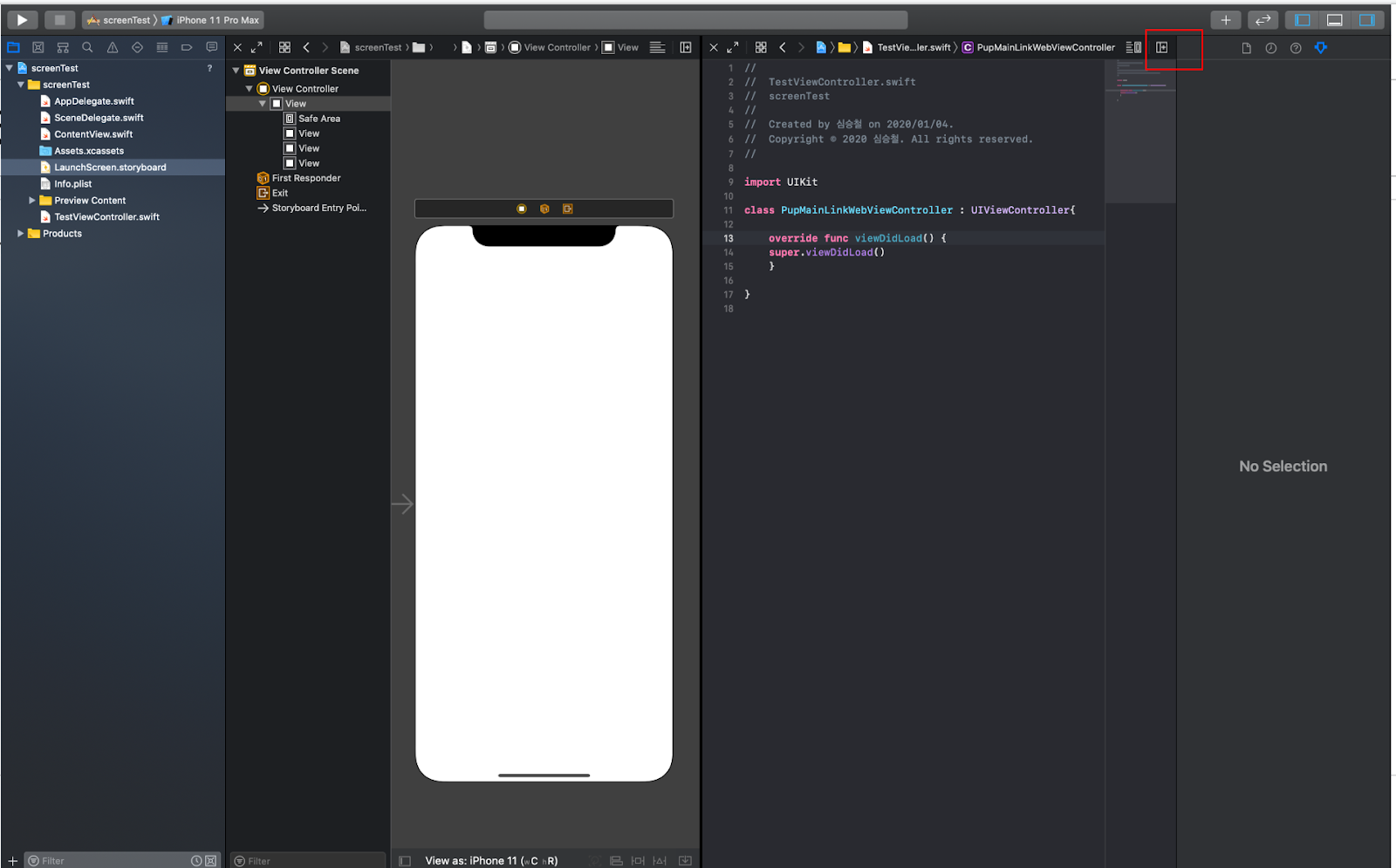Open the Report navigator
The image size is (1396, 868).
[x=212, y=47]
